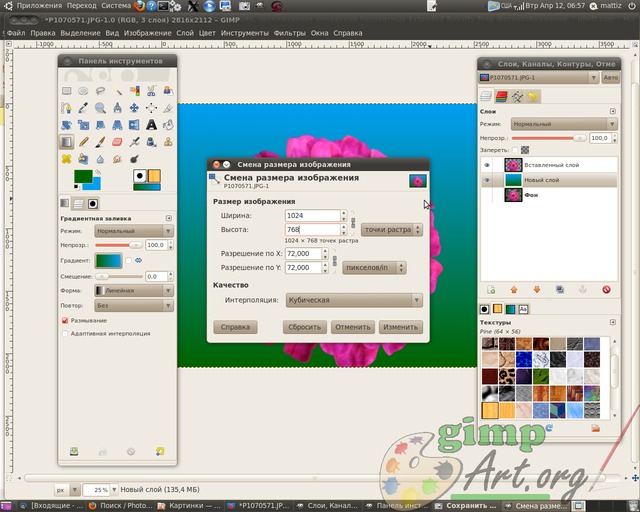Screen dimensions: 640x512
Task: Toggle the gradient reverse checkbox
Action: (x=129, y=260)
